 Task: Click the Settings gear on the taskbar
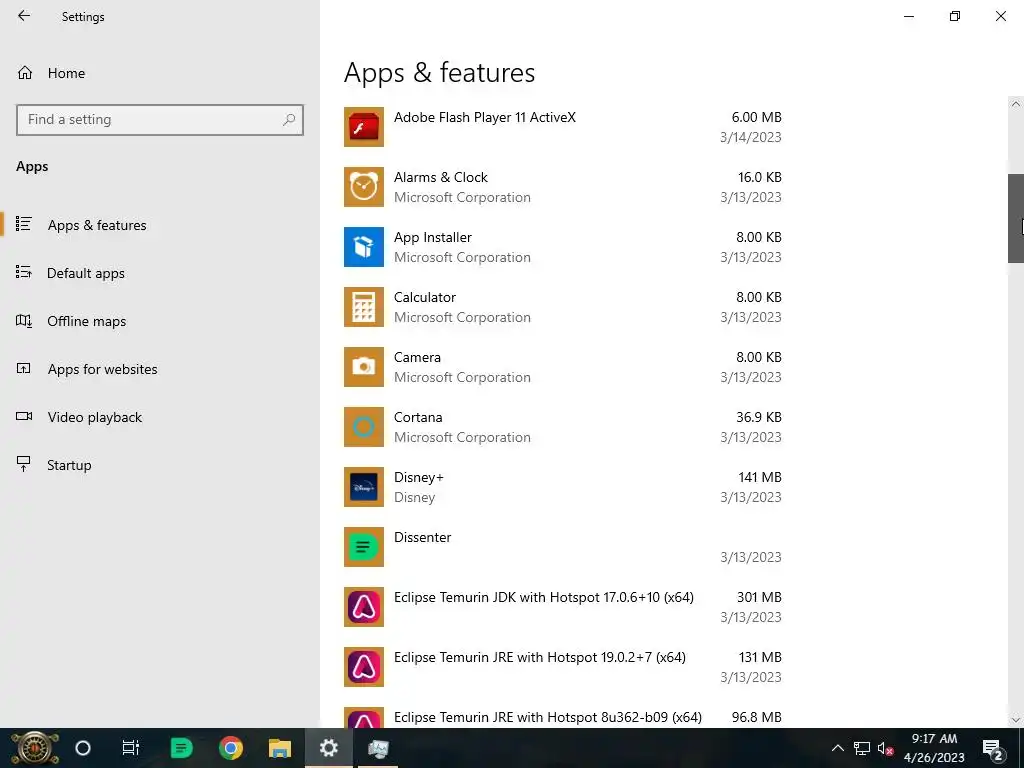328,748
